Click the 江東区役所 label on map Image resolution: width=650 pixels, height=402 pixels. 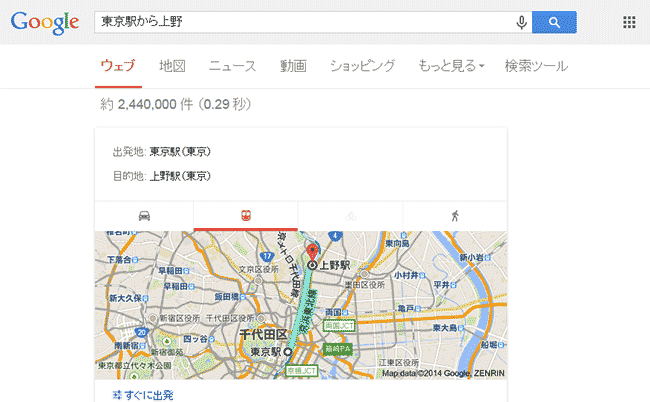tap(398, 363)
